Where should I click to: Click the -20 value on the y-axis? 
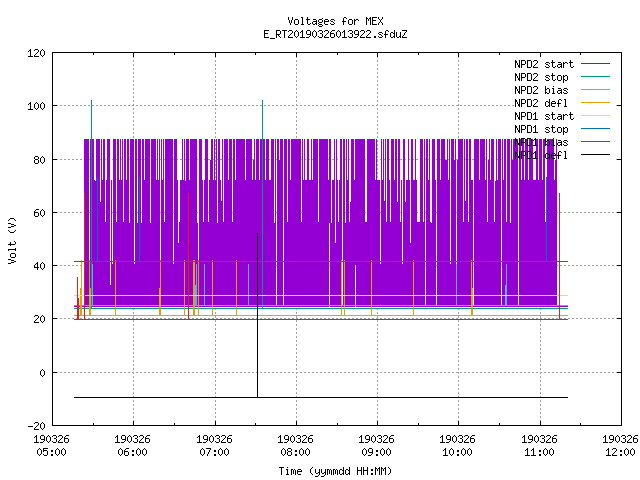pyautogui.click(x=36, y=426)
